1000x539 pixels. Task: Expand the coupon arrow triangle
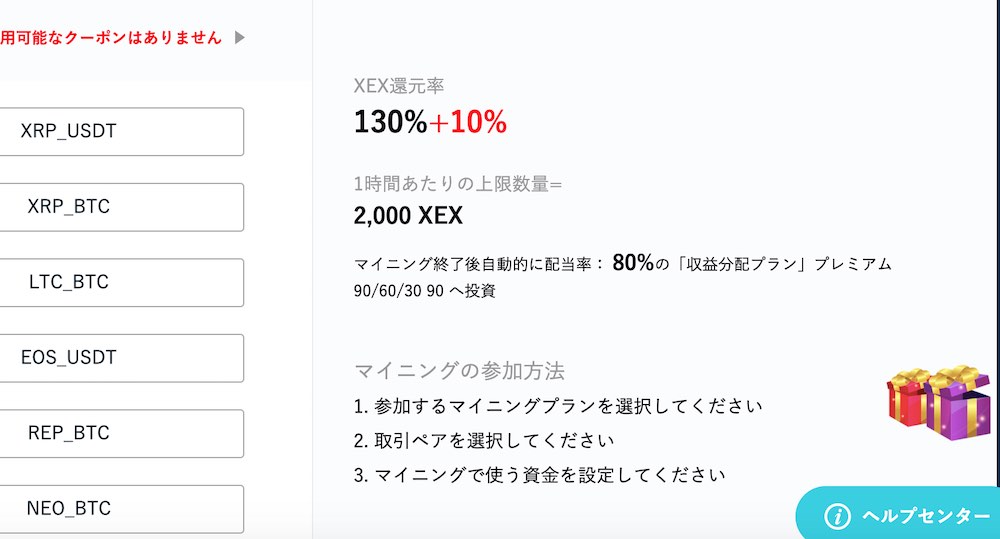click(x=240, y=38)
